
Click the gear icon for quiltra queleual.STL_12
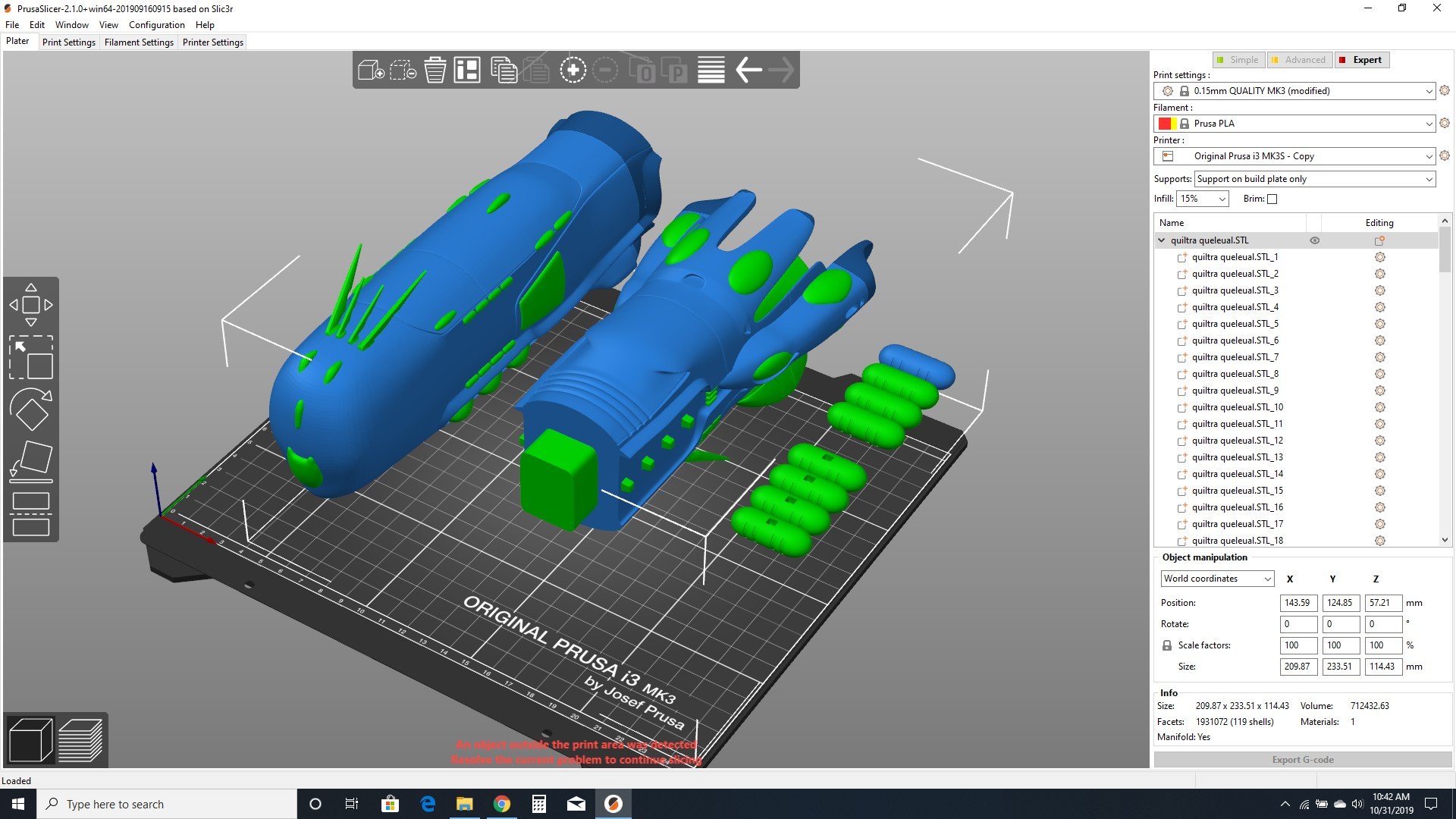click(1379, 441)
